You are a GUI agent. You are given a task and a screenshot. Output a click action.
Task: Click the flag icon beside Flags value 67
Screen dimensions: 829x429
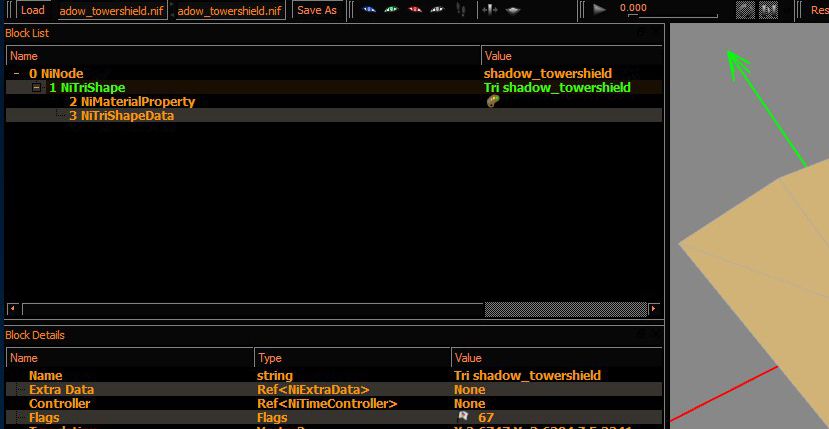(463, 417)
